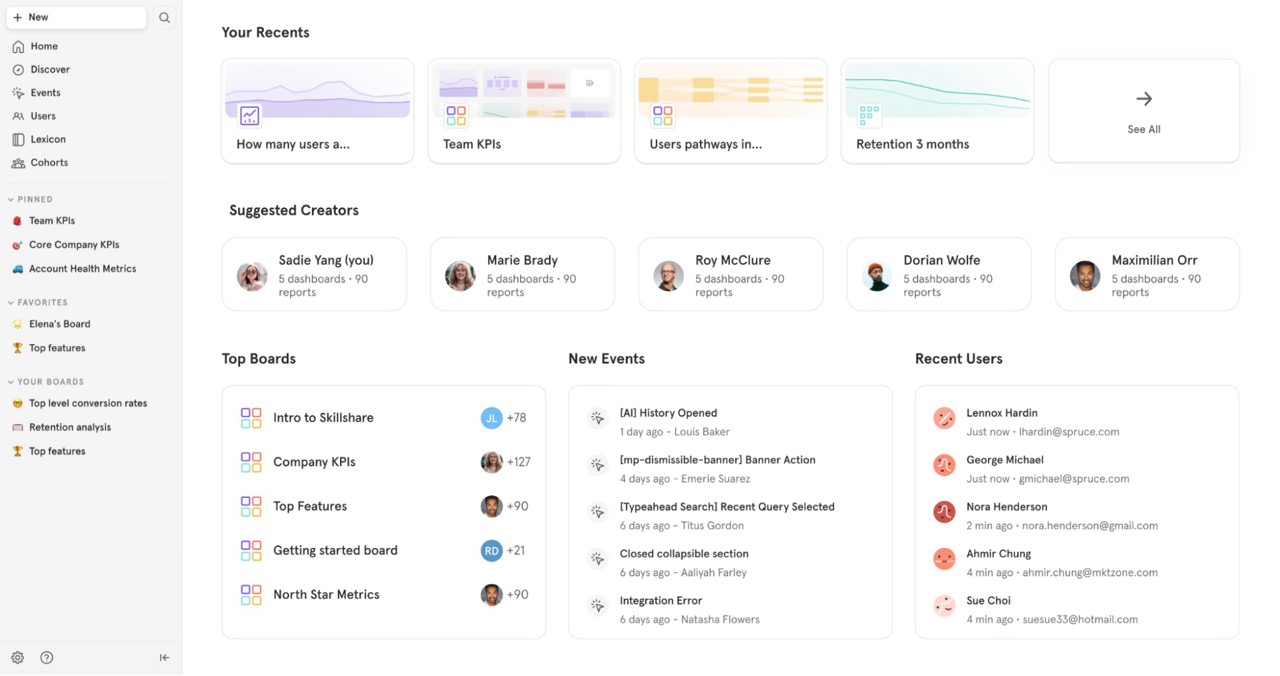1280x676 pixels.
Task: Click the help question mark icon
Action: 47,657
